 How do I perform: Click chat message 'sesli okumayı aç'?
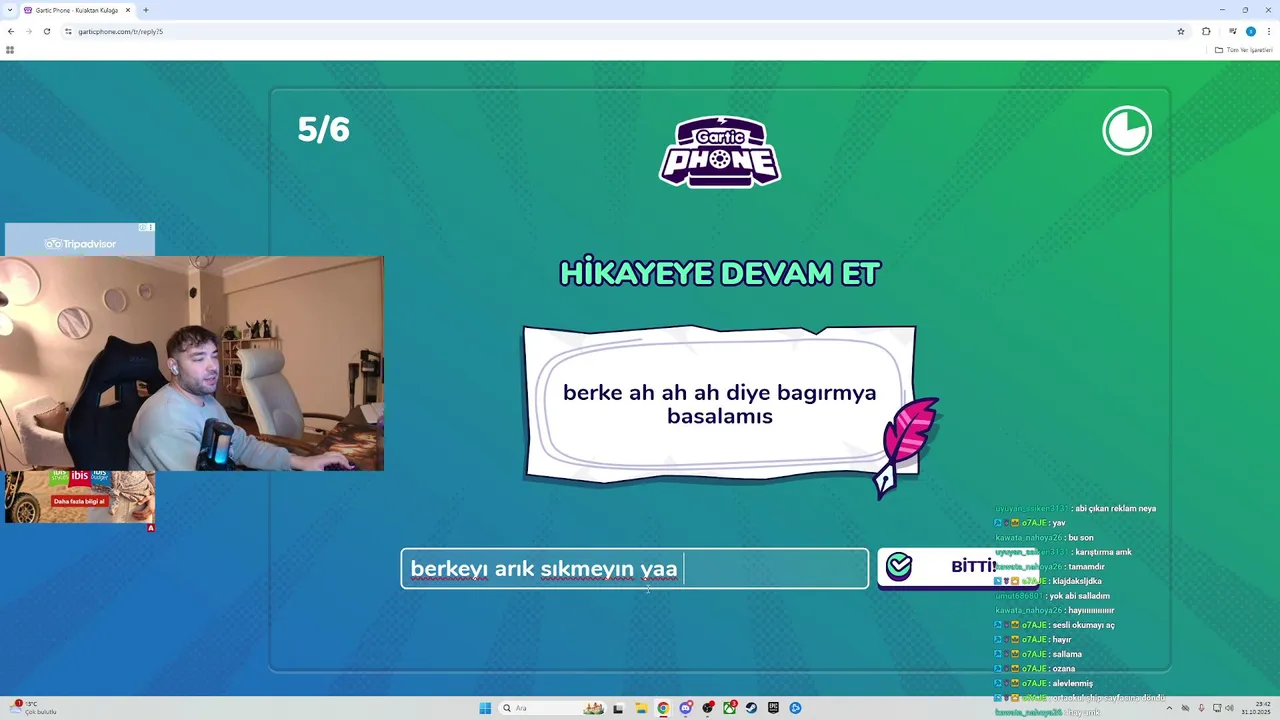coord(1083,625)
